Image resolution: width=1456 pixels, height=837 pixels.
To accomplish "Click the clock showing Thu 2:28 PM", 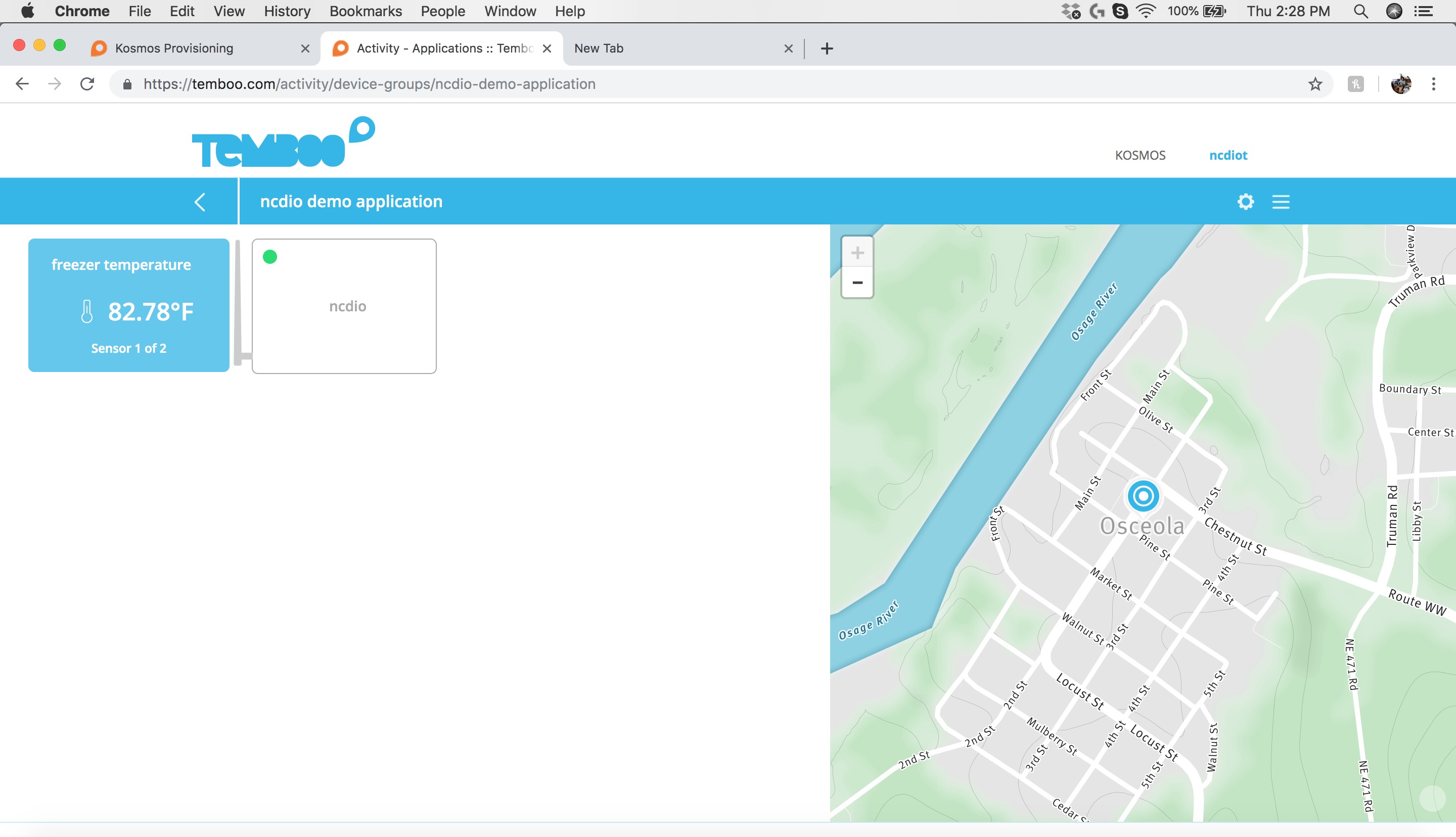I will (1288, 11).
